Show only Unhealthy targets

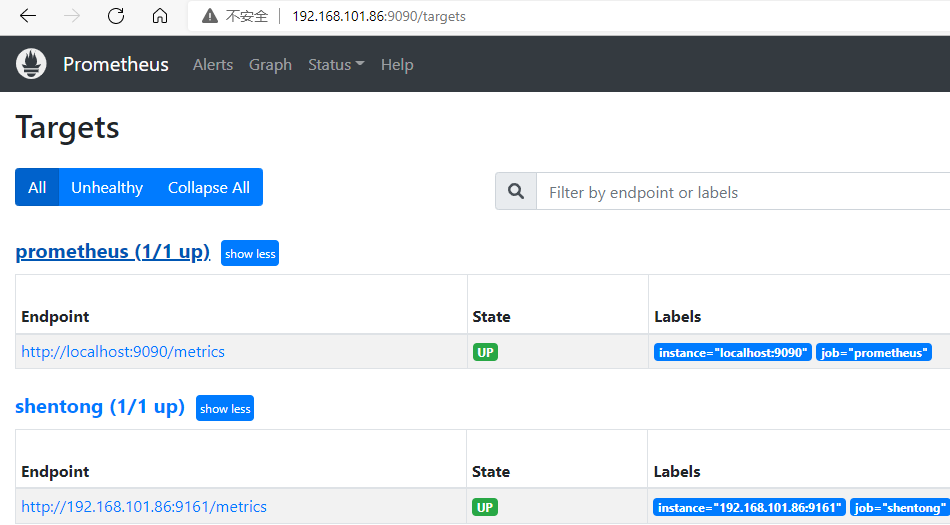[107, 188]
